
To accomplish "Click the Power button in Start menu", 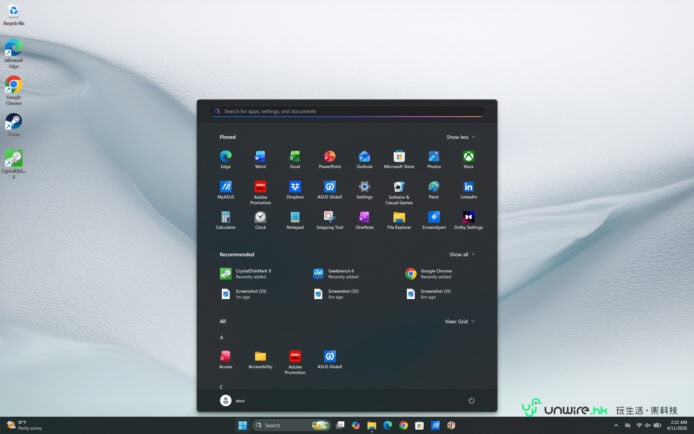I will [471, 400].
